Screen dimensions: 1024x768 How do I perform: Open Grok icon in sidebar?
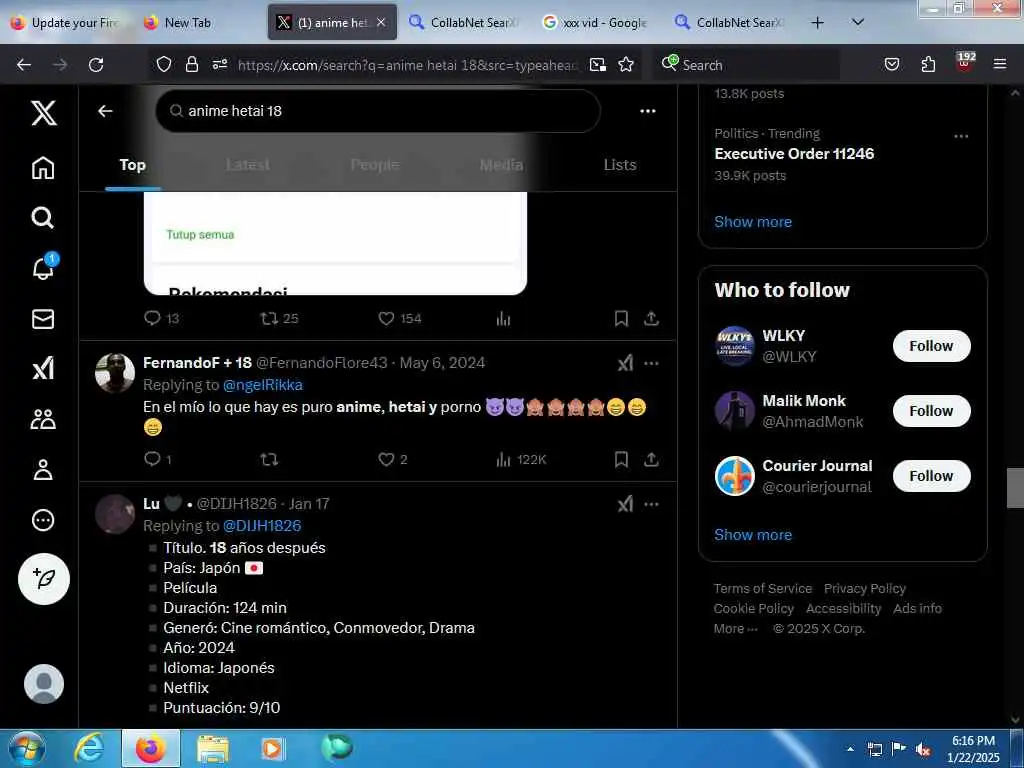click(43, 368)
